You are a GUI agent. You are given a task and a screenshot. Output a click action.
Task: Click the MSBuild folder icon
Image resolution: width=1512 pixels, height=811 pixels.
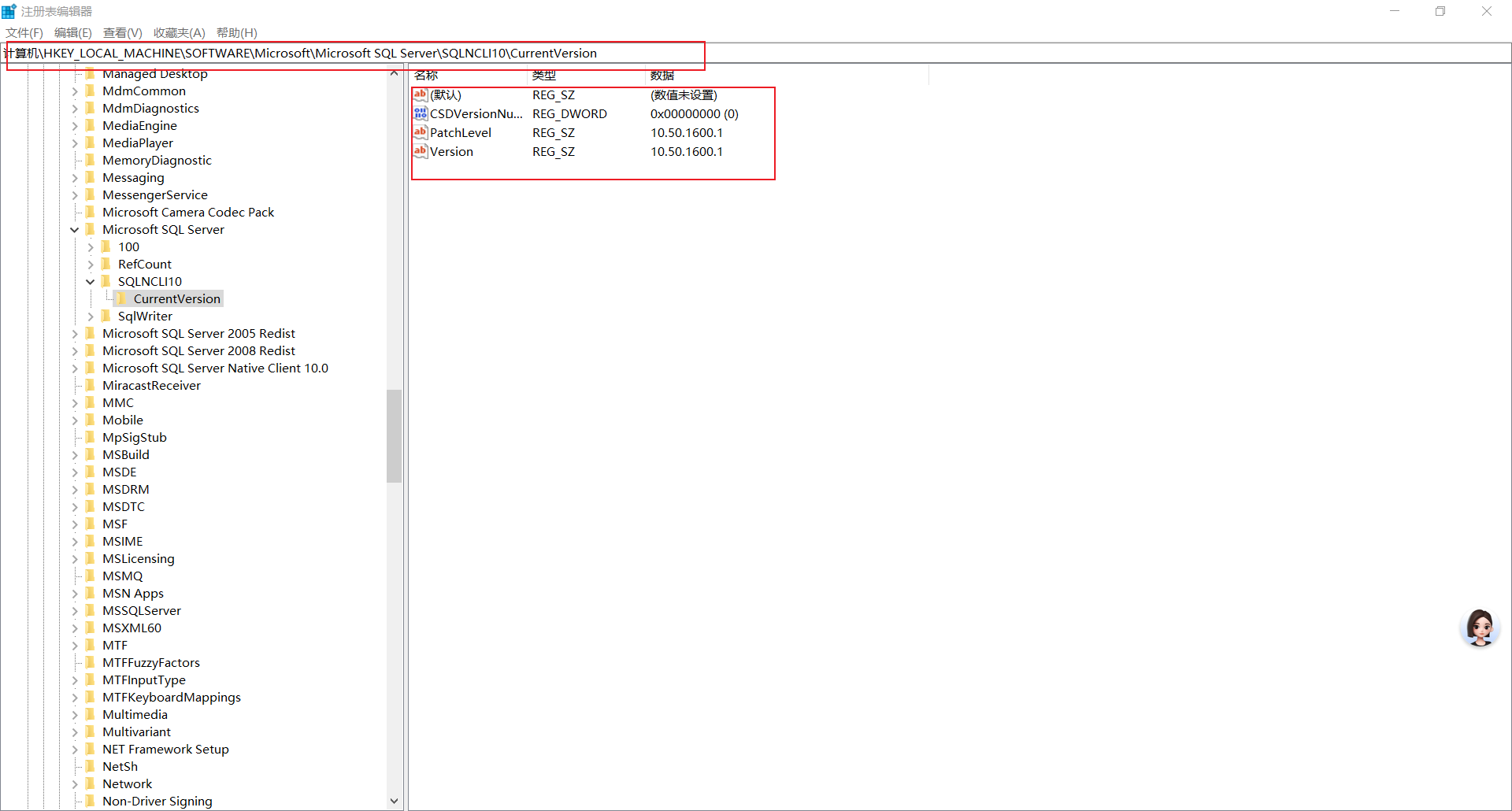pos(90,454)
